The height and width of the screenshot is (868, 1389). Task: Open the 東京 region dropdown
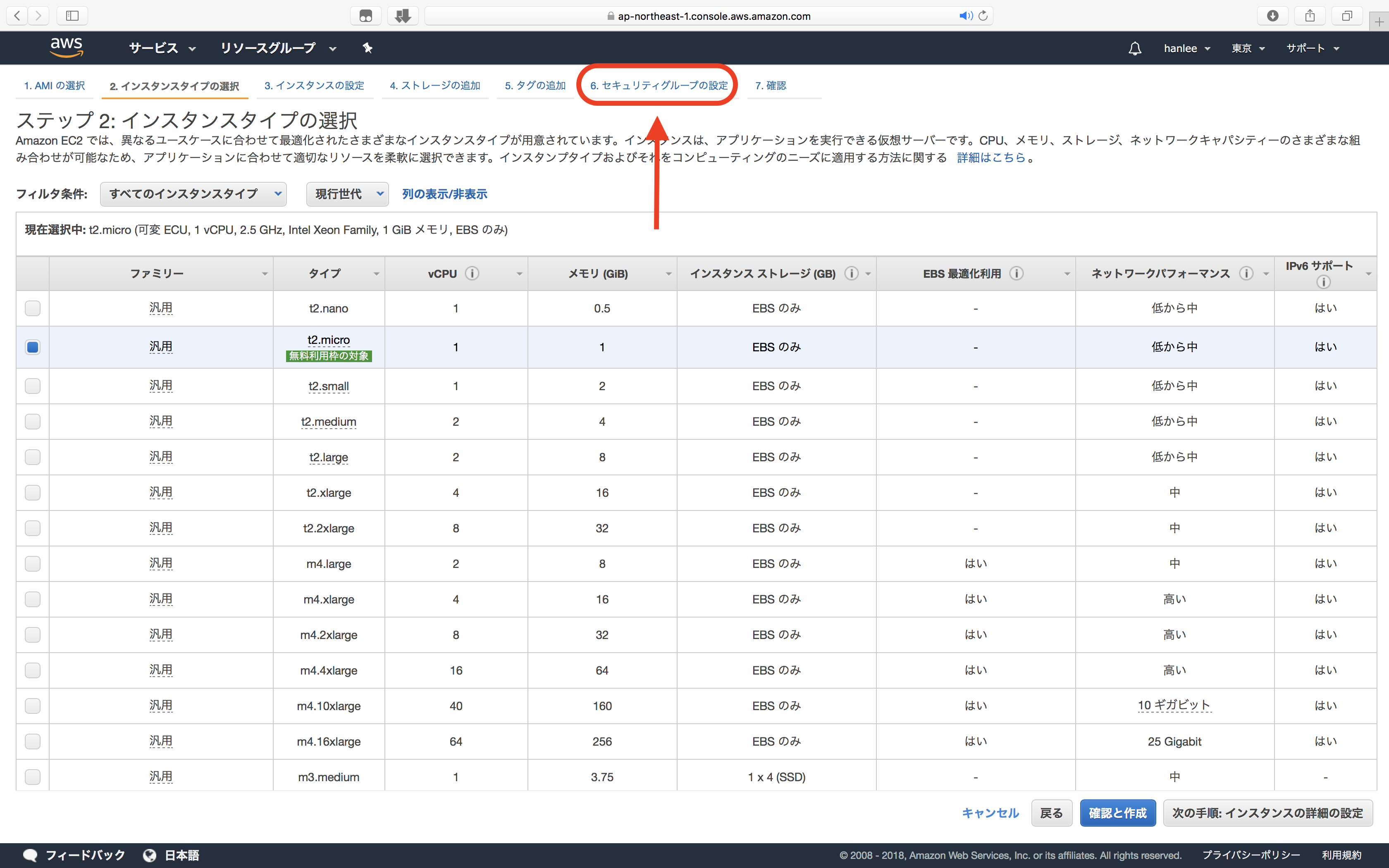click(1248, 48)
